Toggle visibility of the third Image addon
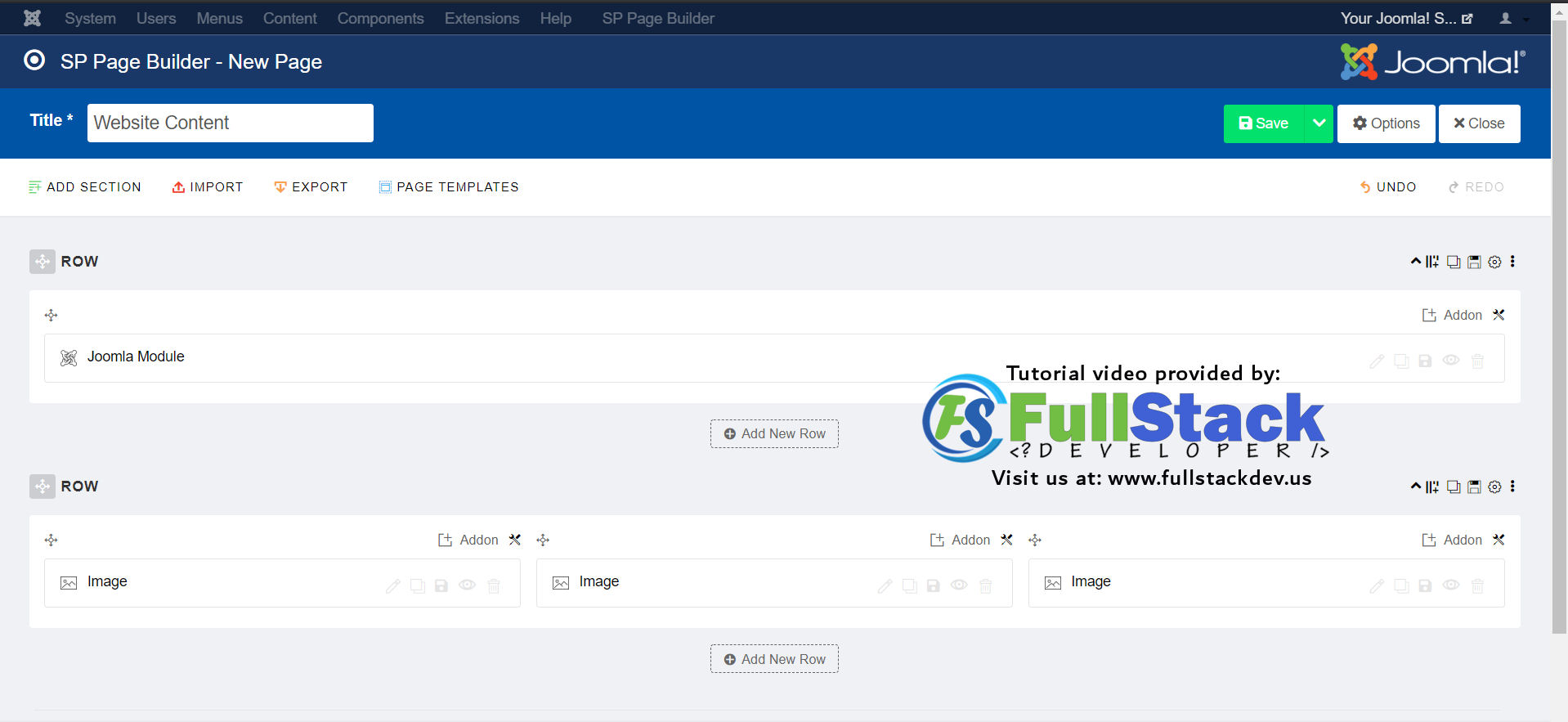 tap(1451, 585)
